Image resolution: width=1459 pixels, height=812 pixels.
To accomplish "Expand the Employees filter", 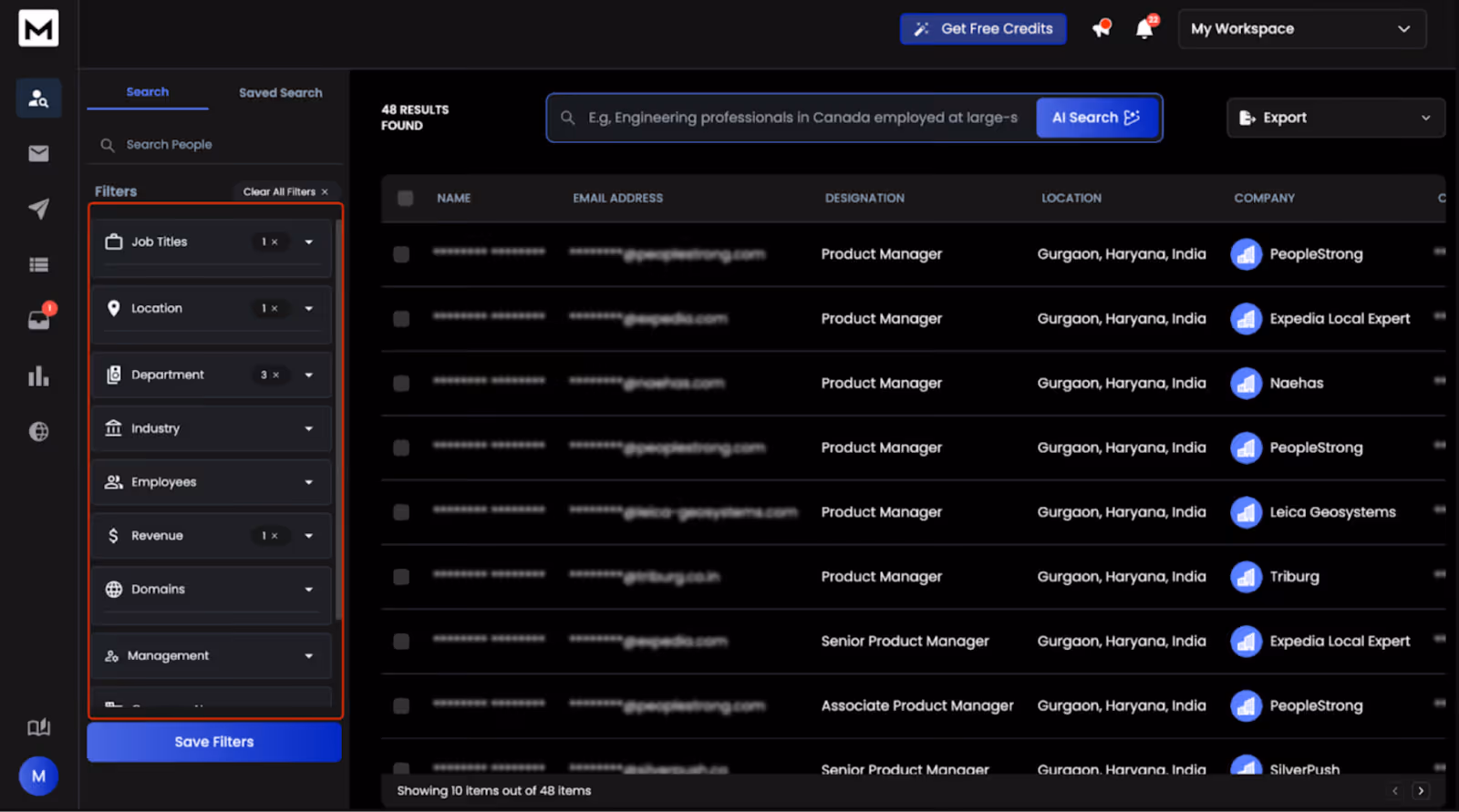I will (x=309, y=482).
